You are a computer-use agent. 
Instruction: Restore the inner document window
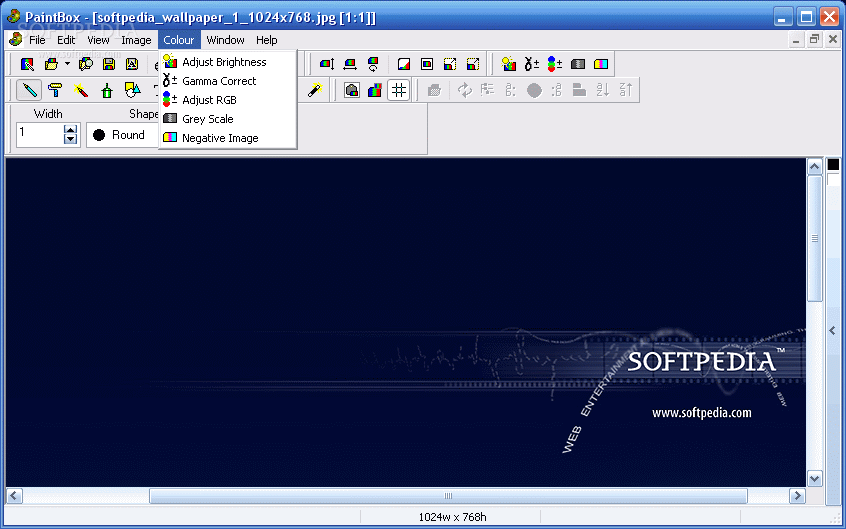814,39
